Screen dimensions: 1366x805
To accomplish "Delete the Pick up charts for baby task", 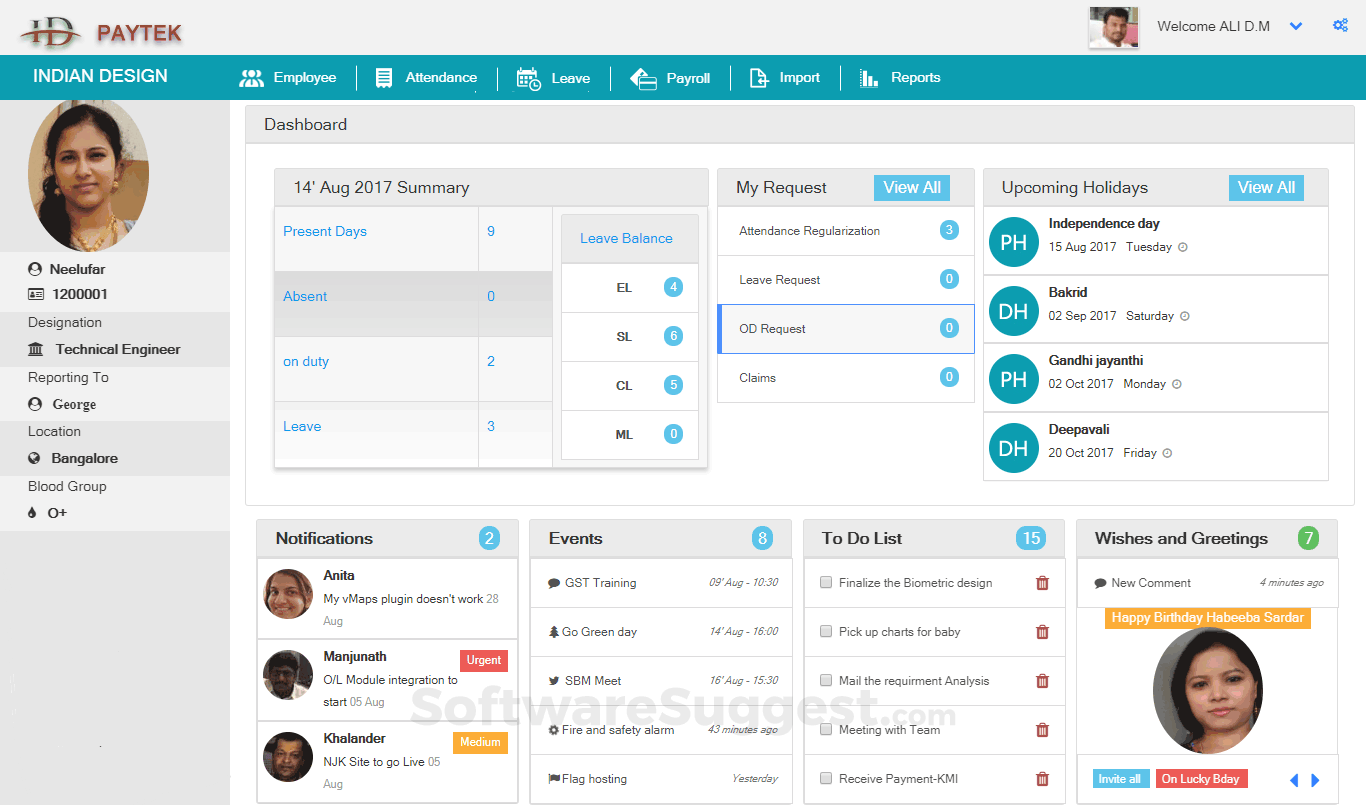I will [x=1041, y=632].
